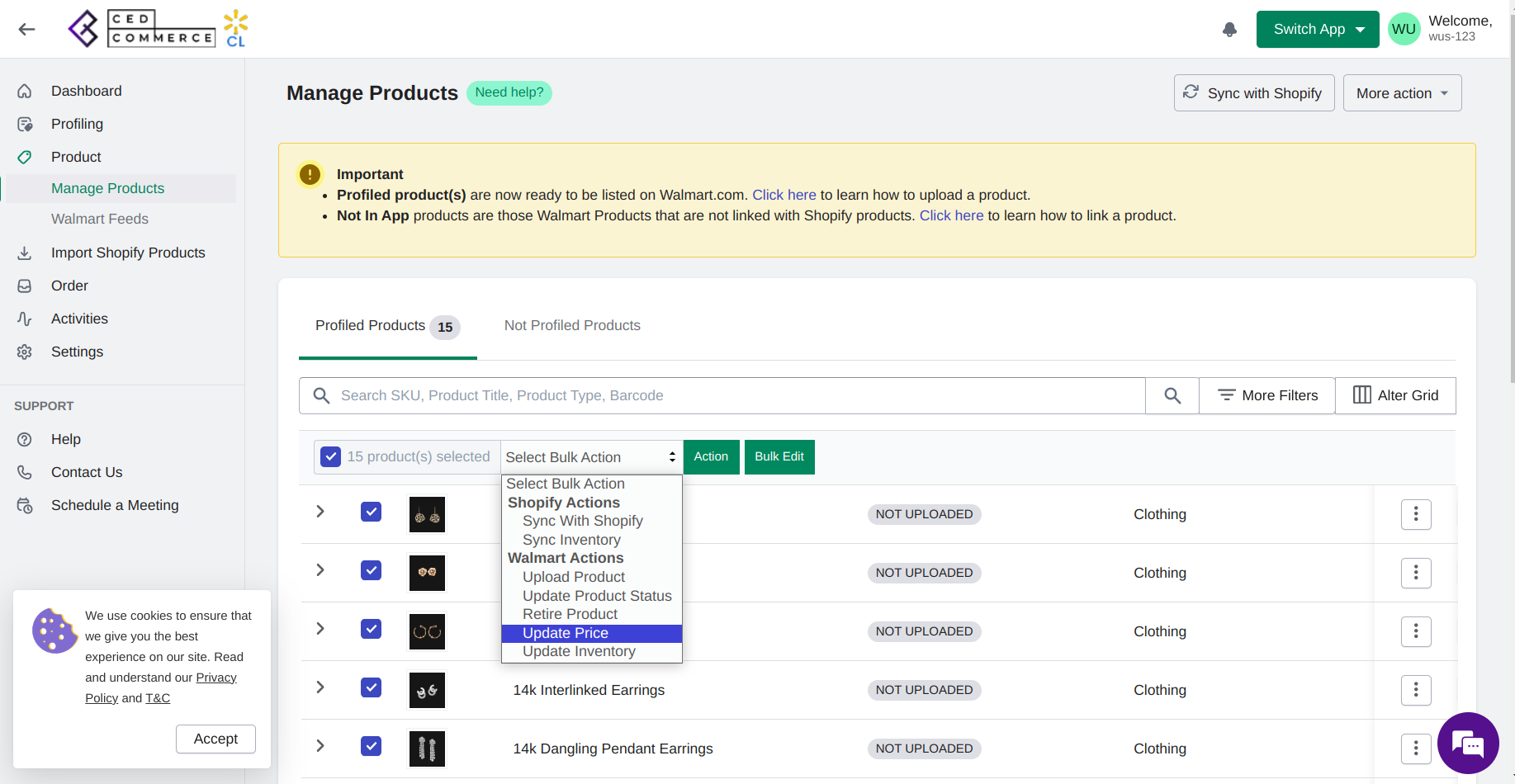Viewport: 1515px width, 784px height.
Task: Click the Profiling sidebar icon
Action: pos(25,124)
